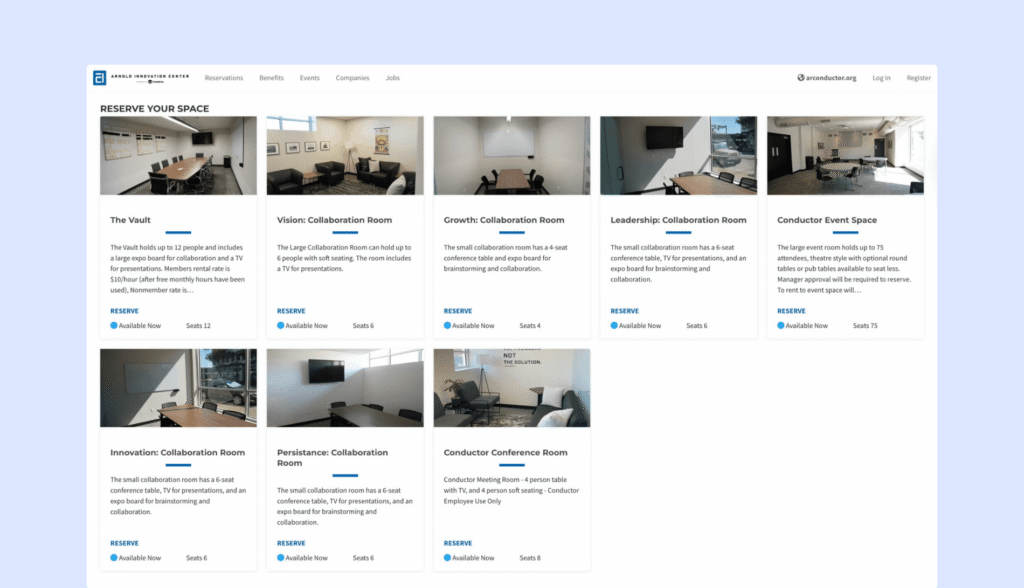Select Benefits in the navigation bar
The height and width of the screenshot is (588, 1024).
(271, 77)
